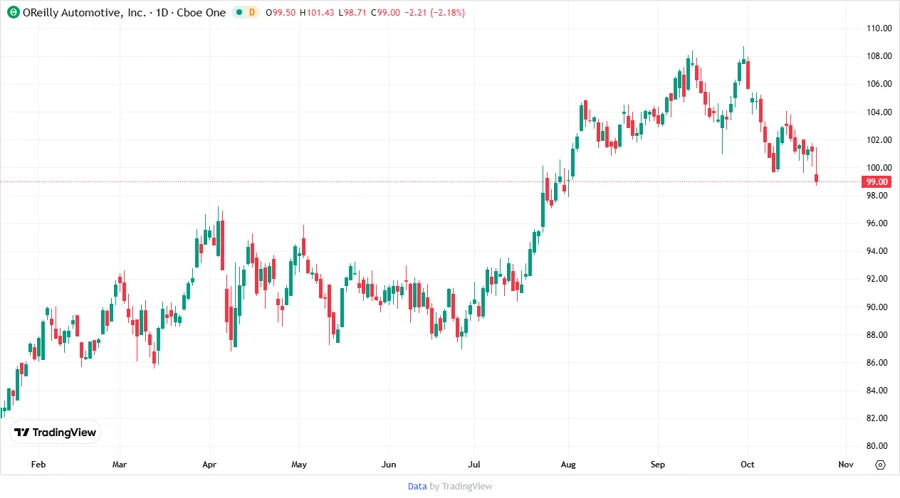Screen dimensions: 900x498
Task: Click the 110.00 price axis label
Action: pyautogui.click(x=879, y=28)
